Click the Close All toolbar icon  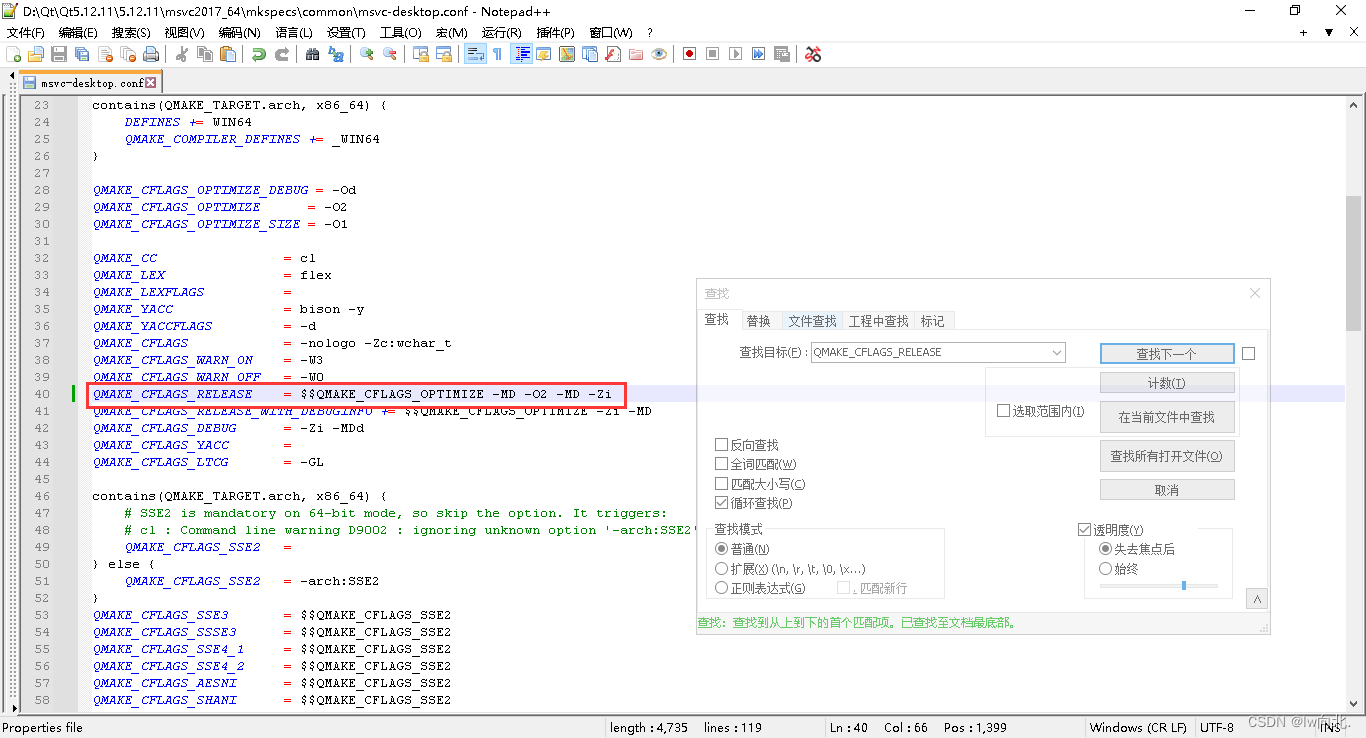[128, 54]
